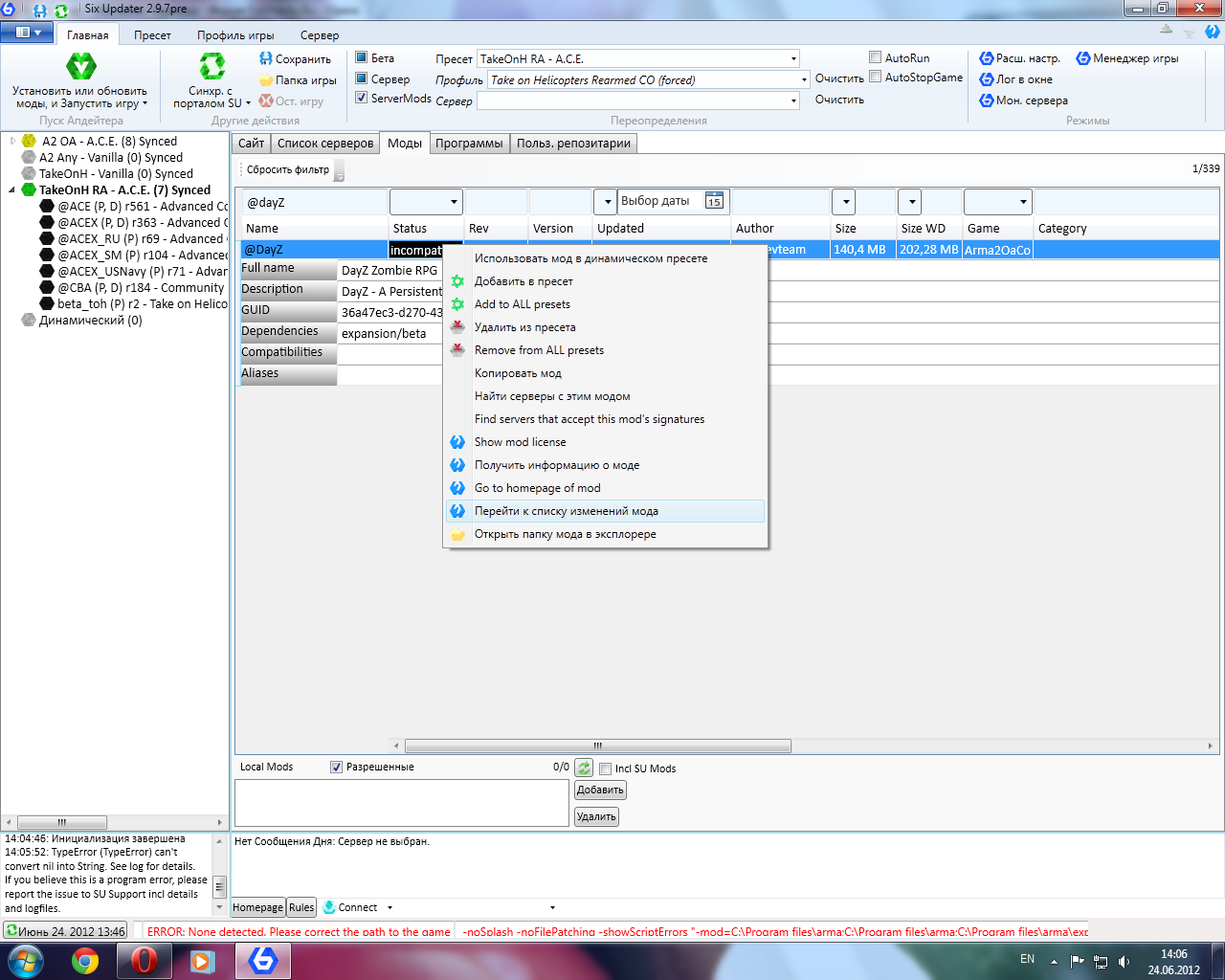The height and width of the screenshot is (980, 1225).
Task: Click the Динамический preset icon
Action: [x=29, y=320]
